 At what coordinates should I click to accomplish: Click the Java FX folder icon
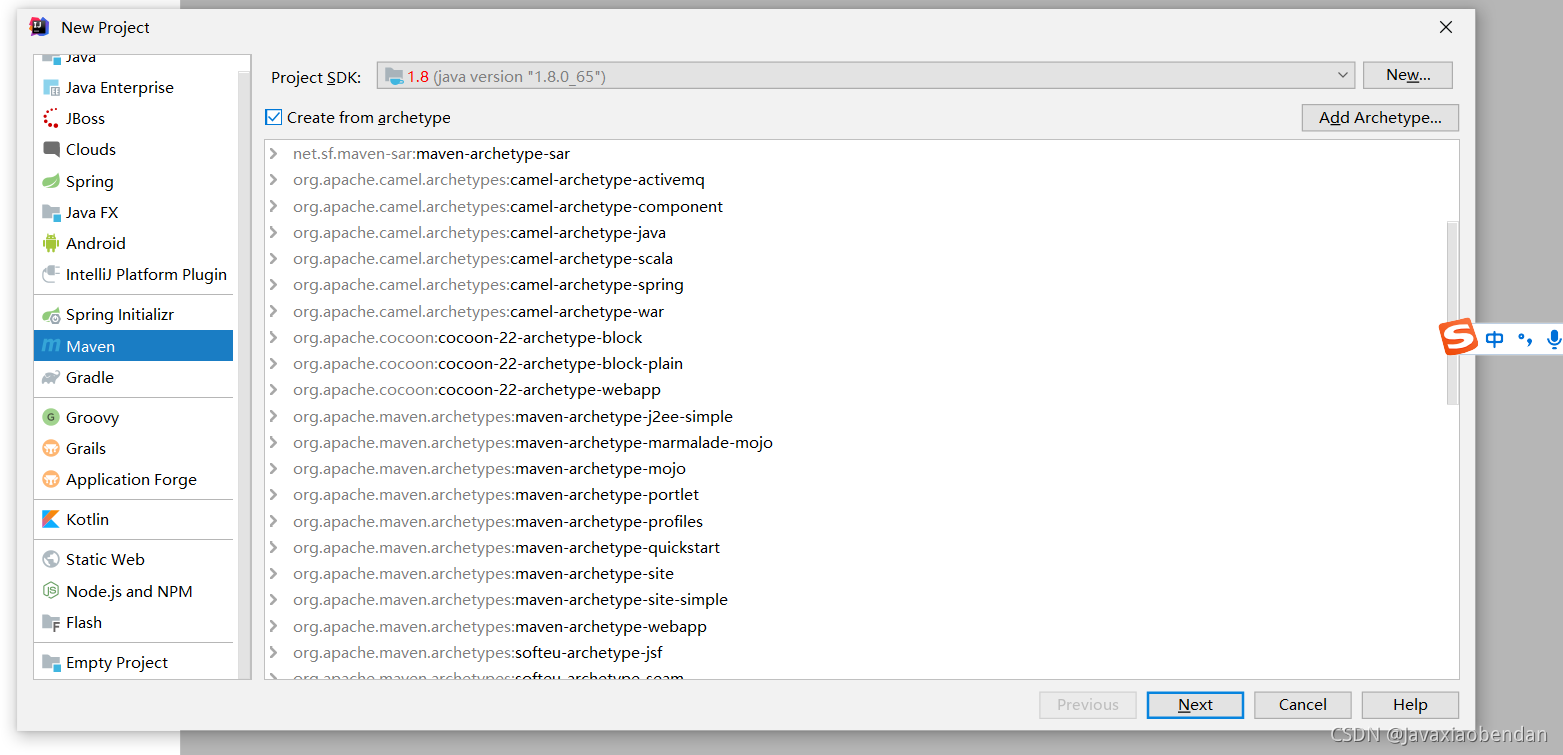pos(51,213)
